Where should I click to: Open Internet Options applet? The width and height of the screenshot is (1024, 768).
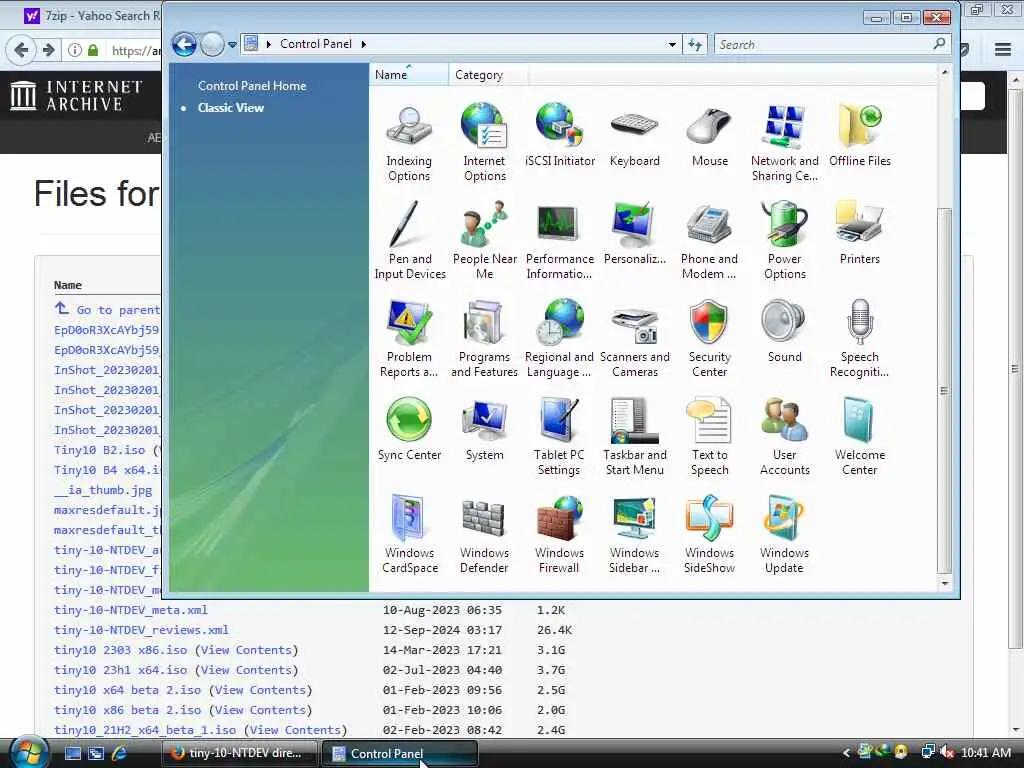[484, 142]
